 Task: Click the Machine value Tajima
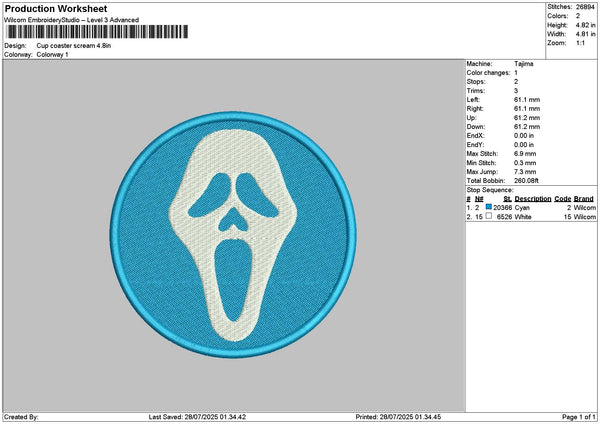[x=523, y=63]
